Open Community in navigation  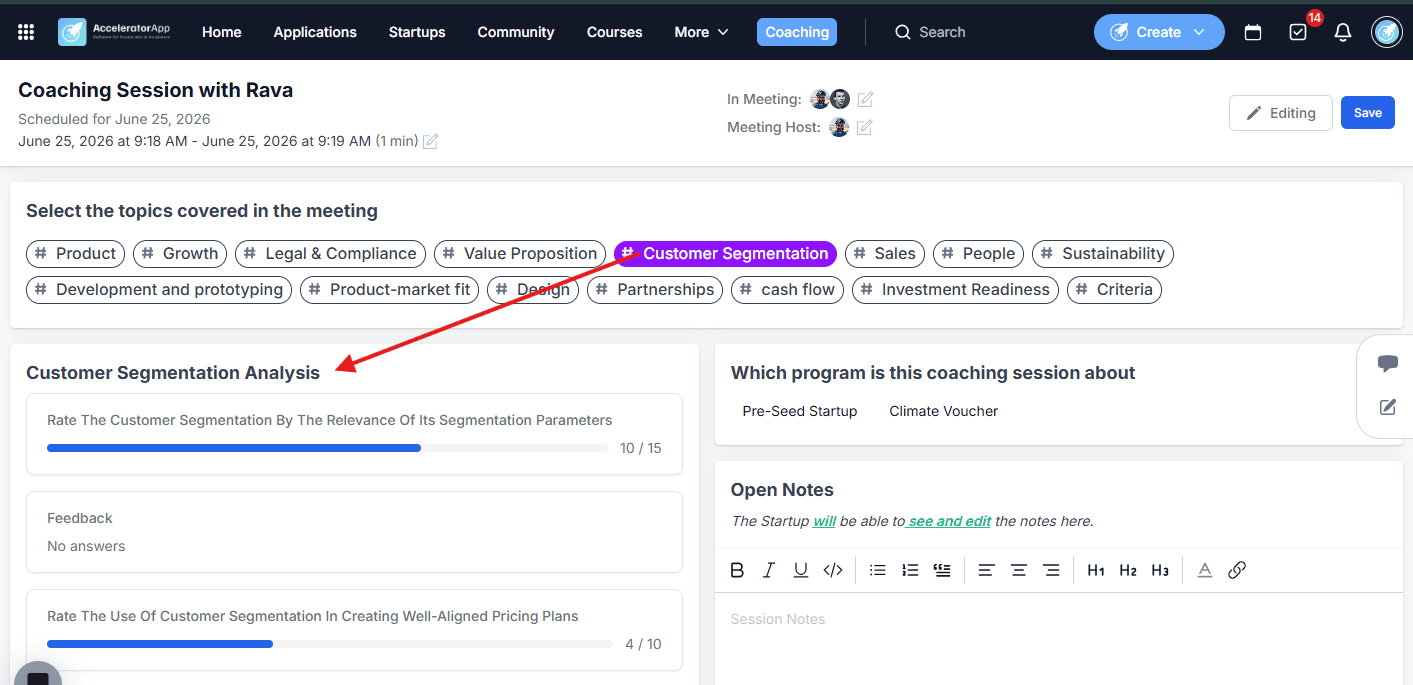click(x=516, y=32)
